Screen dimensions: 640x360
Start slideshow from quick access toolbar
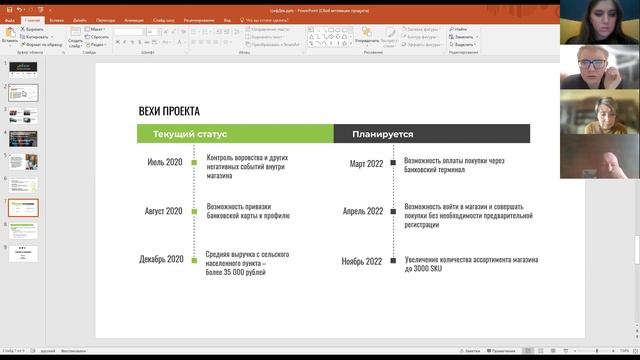(40, 10)
